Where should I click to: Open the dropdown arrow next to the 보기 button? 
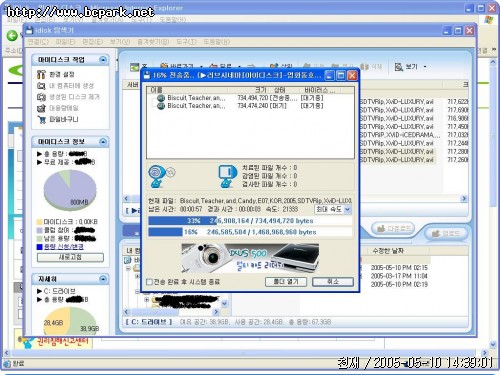[x=425, y=67]
